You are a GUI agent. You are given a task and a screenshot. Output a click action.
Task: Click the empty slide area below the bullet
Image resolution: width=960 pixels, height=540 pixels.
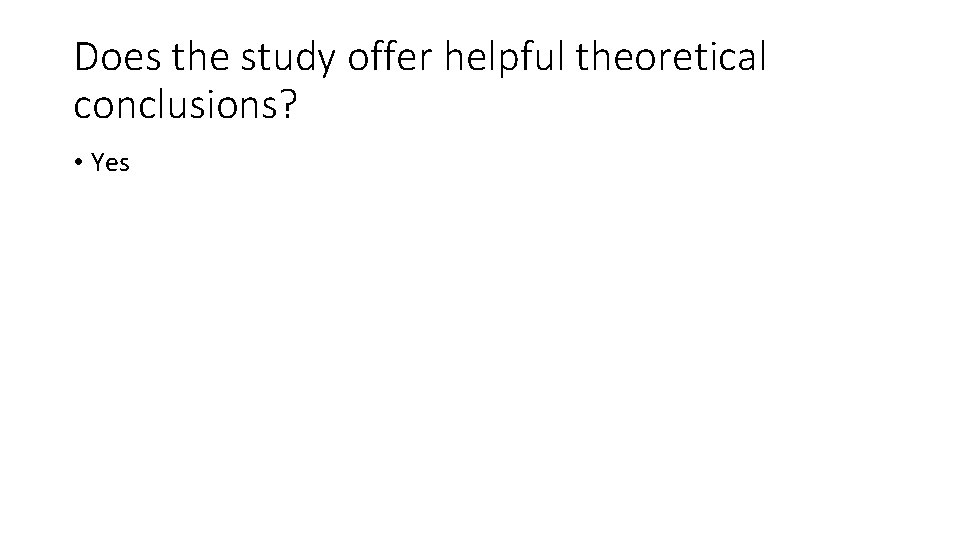tap(480, 355)
